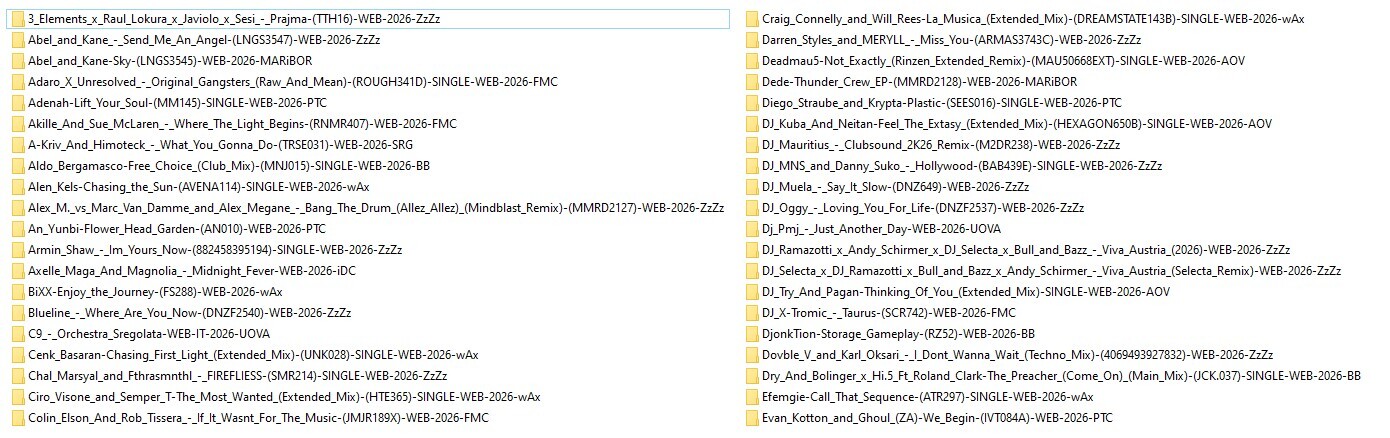Image resolution: width=1390 pixels, height=438 pixels.
Task: Click folder icon beside Alen_Kels-Chasing_the_Sun
Action: pos(17,187)
